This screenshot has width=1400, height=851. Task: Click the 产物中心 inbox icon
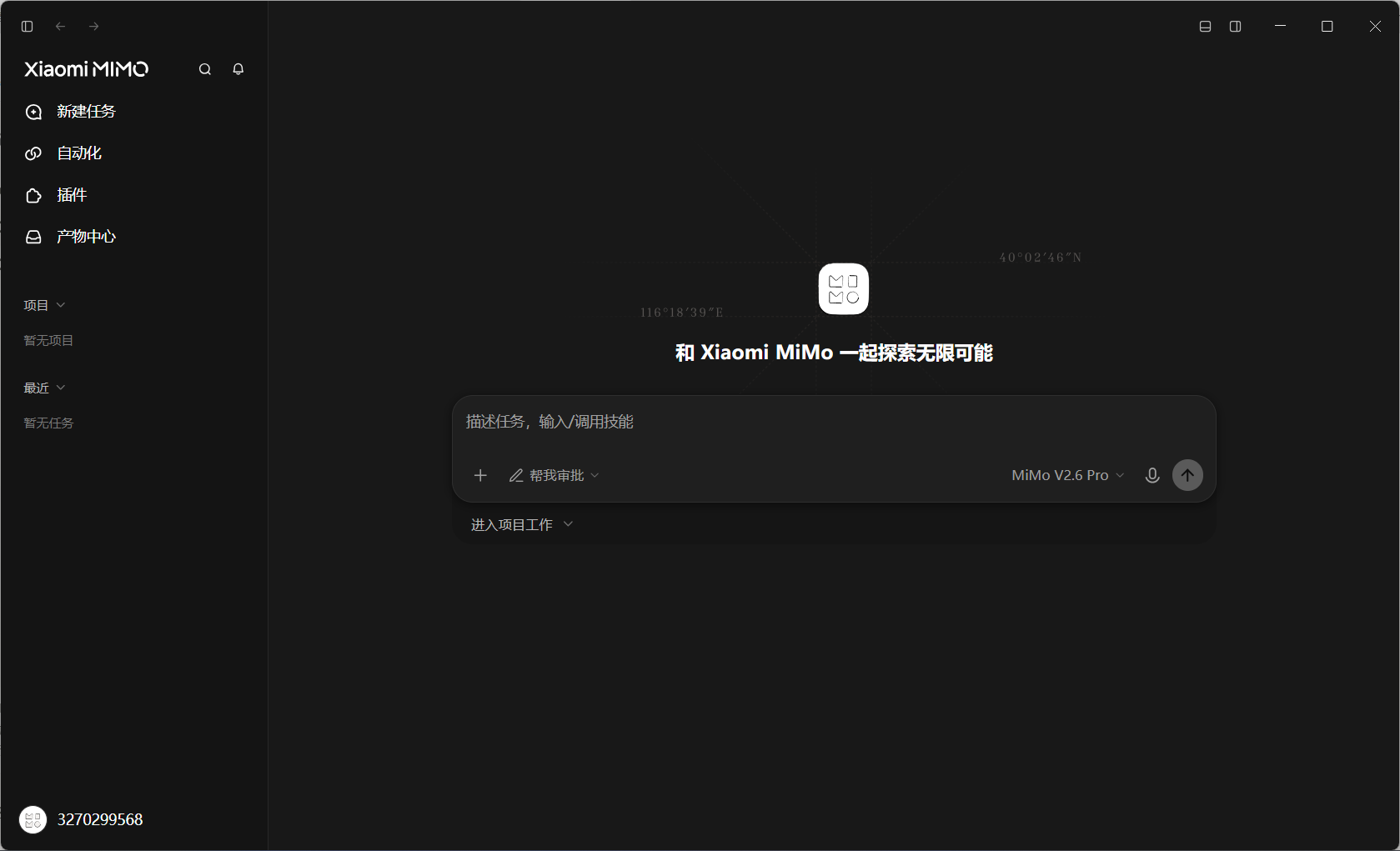(x=33, y=237)
